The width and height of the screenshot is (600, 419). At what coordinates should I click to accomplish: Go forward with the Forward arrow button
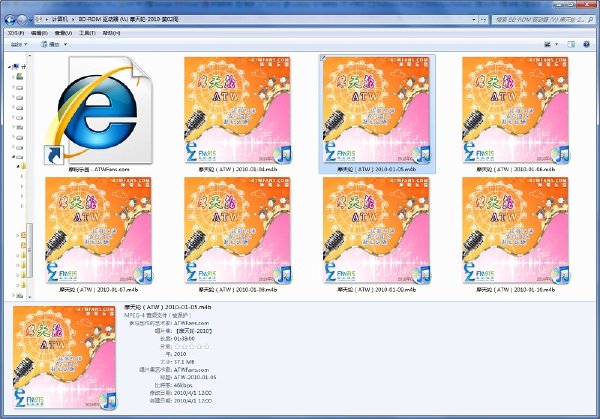tap(22, 19)
